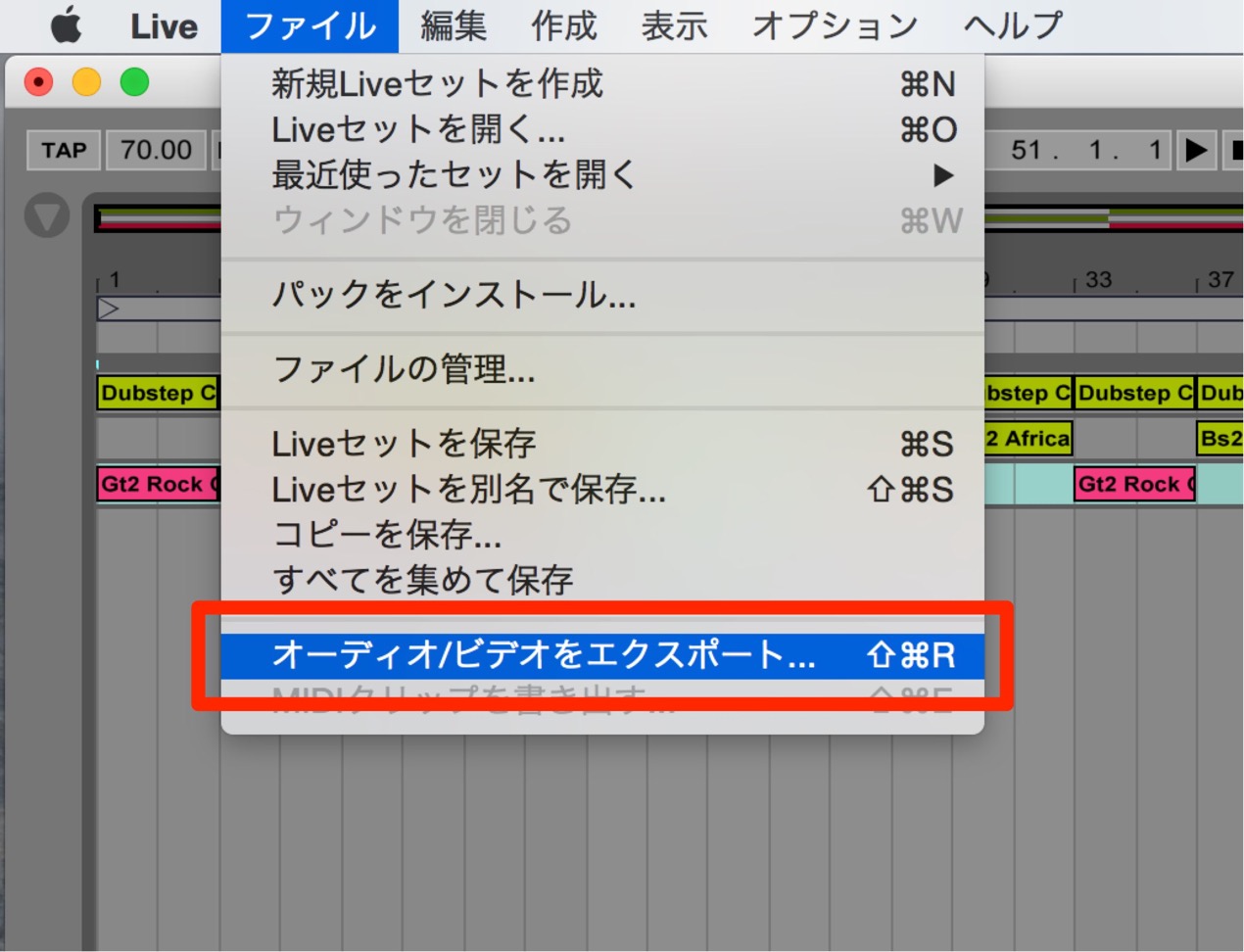The image size is (1244, 952).
Task: Click the stop button in transport
Action: coord(1234,151)
